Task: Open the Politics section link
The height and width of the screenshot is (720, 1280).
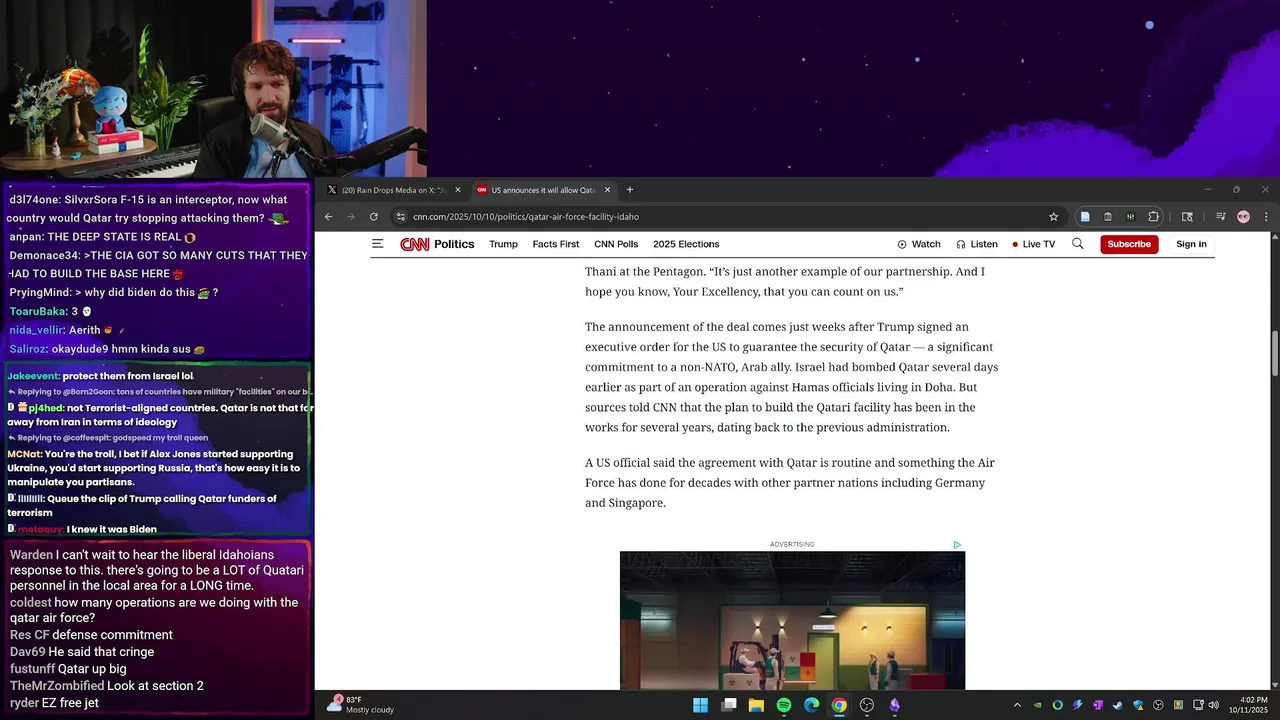Action: pos(454,244)
